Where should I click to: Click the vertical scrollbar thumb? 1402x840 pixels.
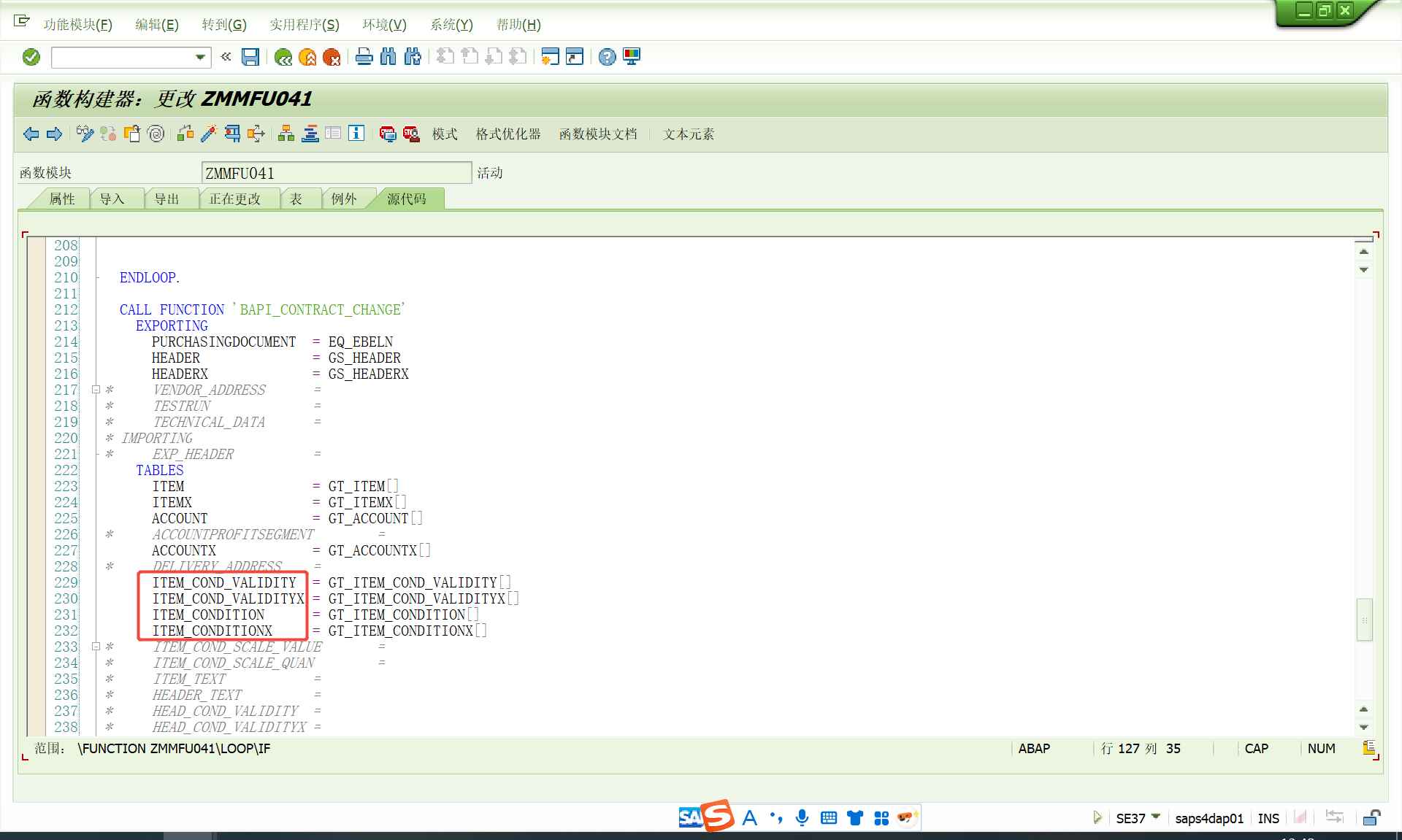click(x=1364, y=620)
